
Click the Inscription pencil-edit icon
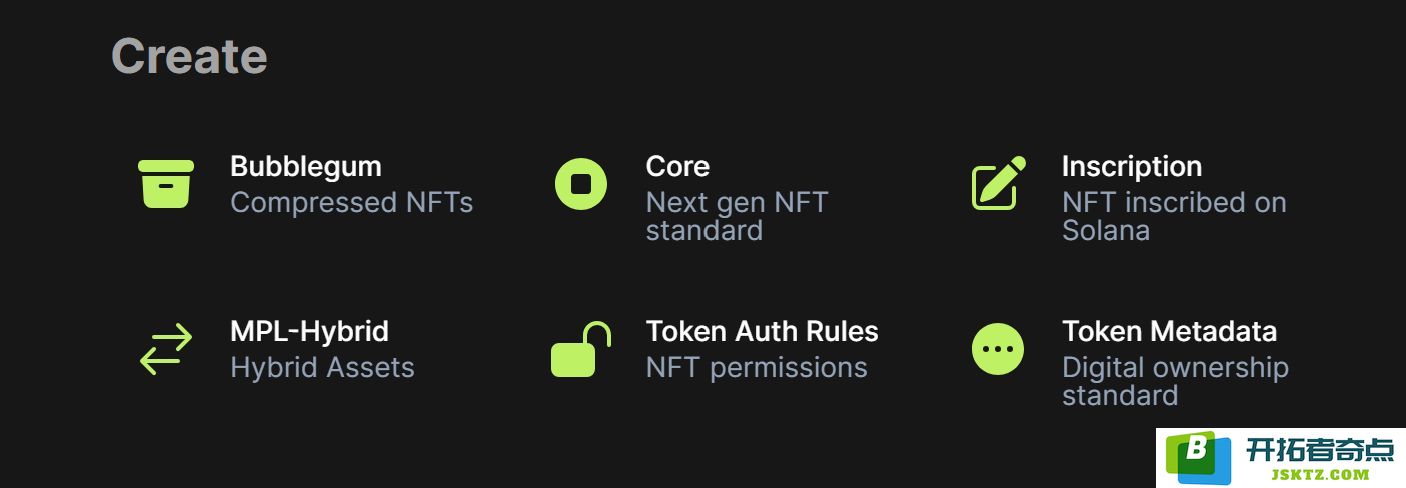(x=998, y=183)
